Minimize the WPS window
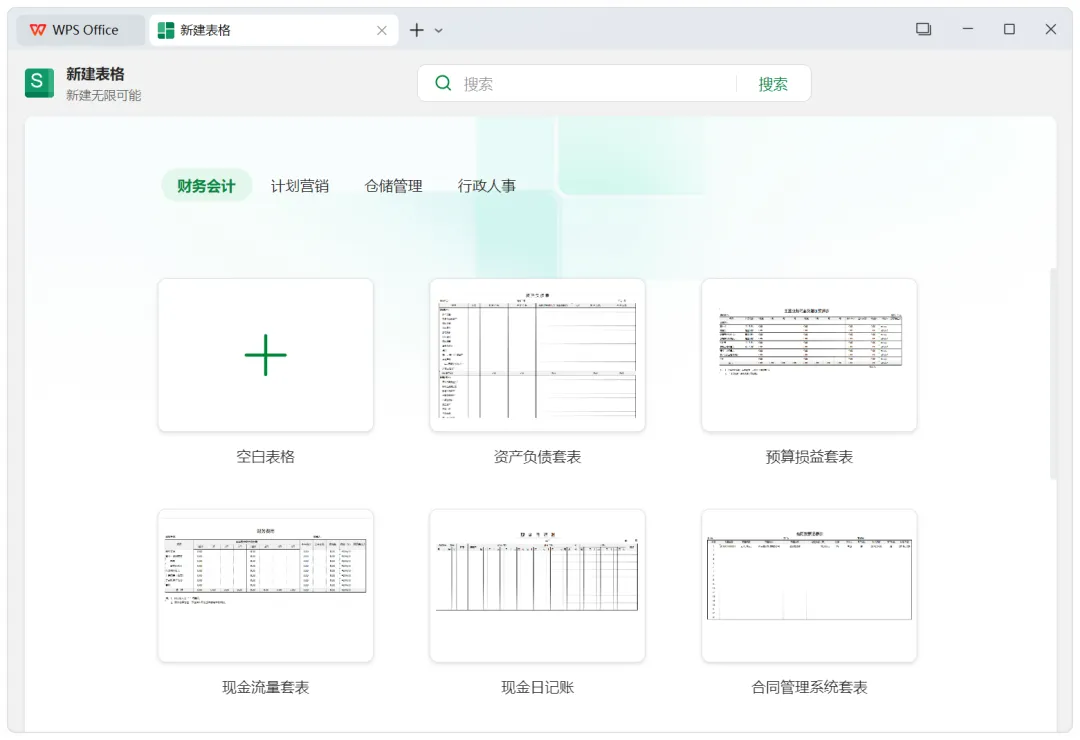1080x740 pixels. tap(968, 29)
